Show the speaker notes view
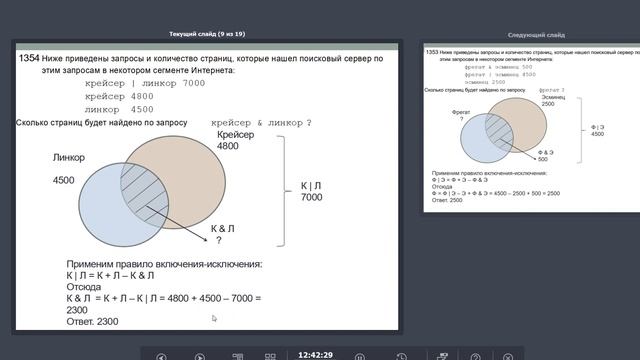 (x=238, y=357)
